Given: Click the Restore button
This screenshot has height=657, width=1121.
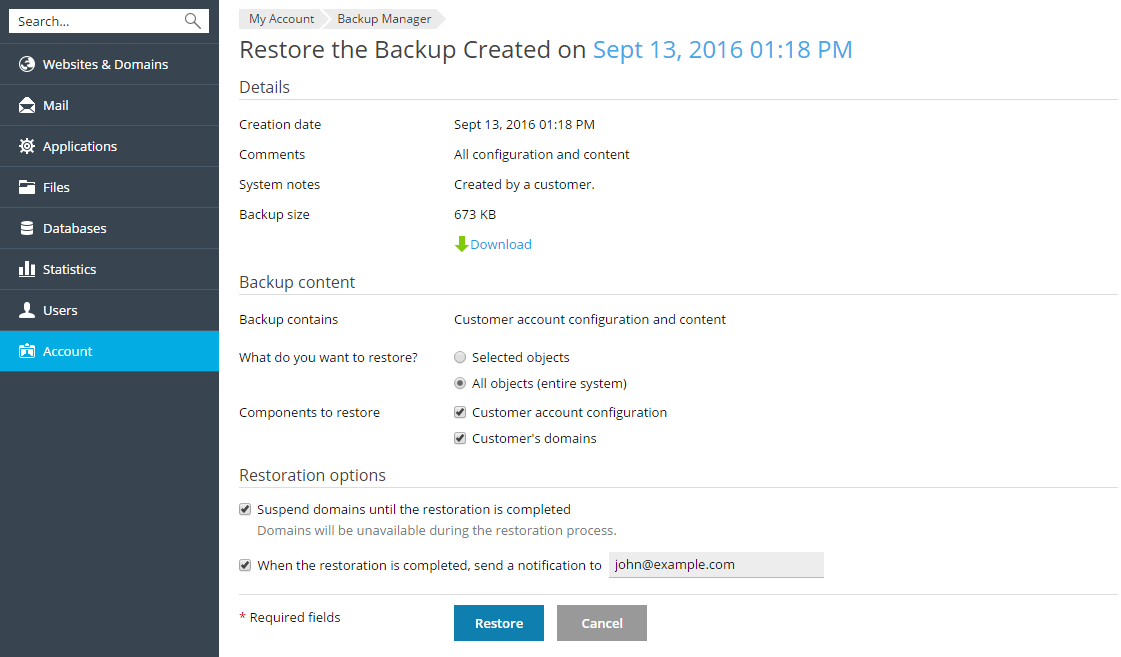Looking at the screenshot, I should [x=498, y=622].
